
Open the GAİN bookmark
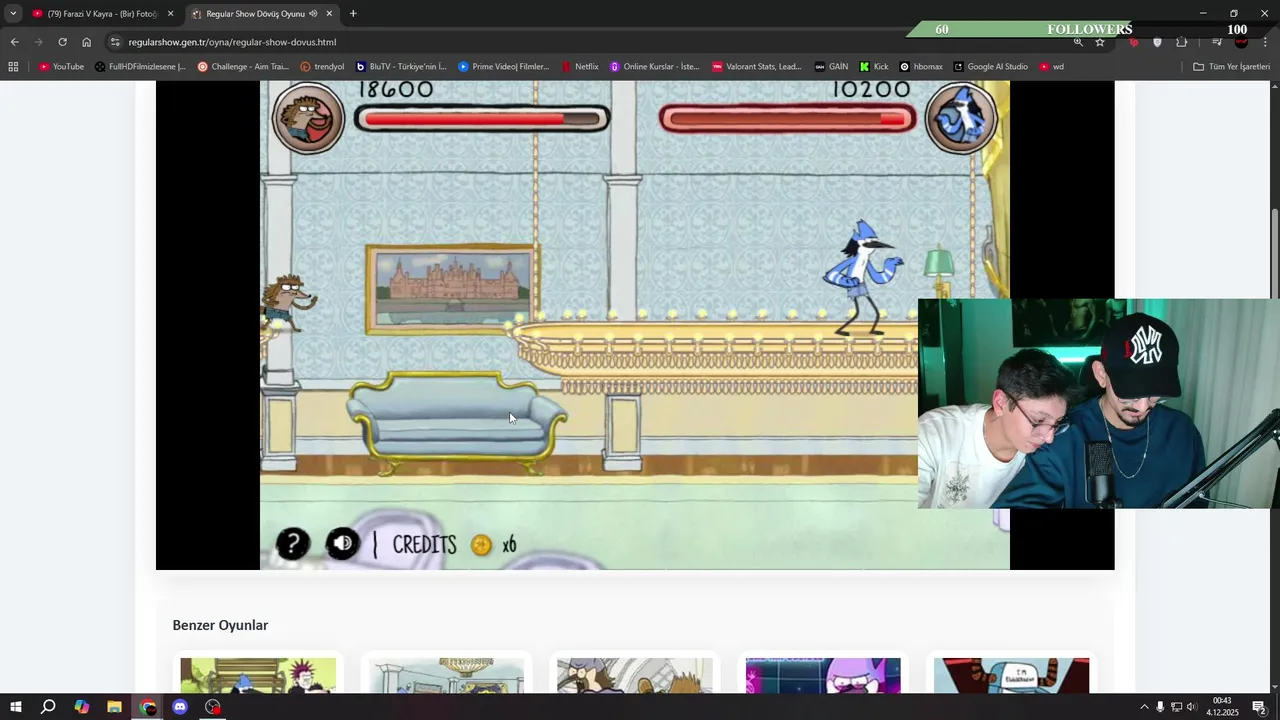pos(831,67)
